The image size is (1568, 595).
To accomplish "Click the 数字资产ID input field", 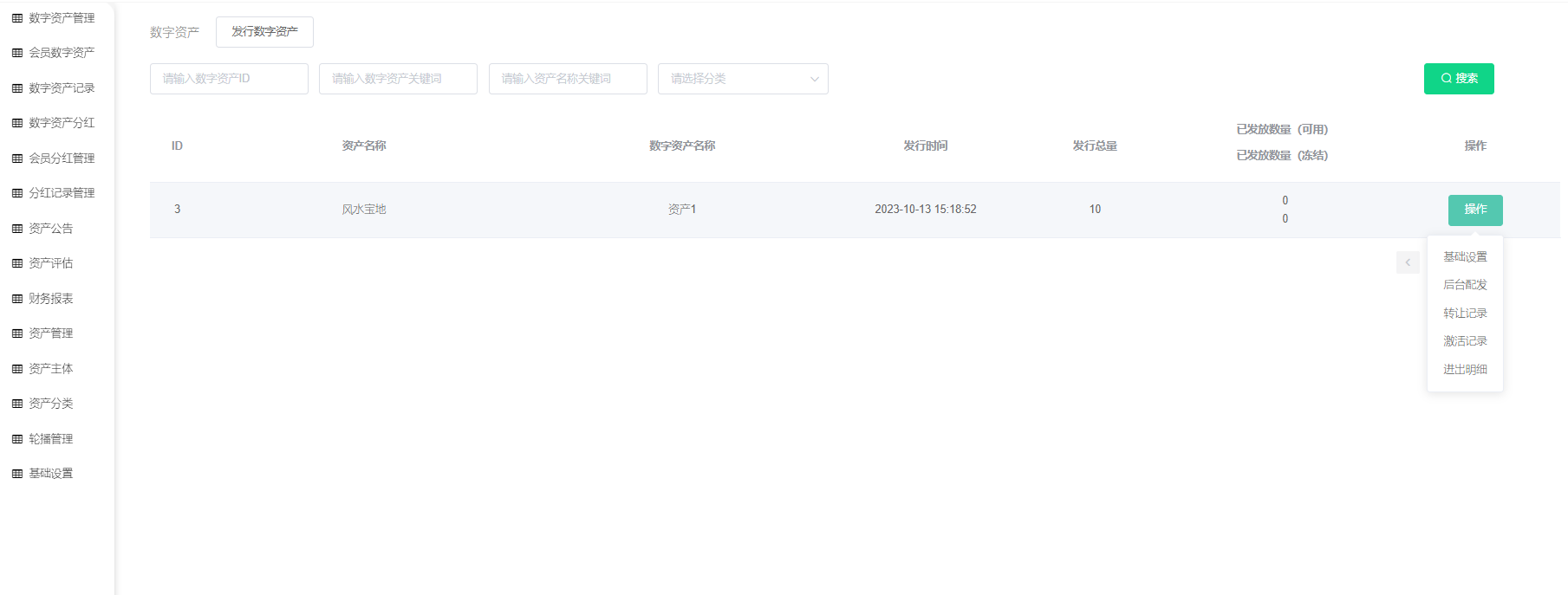I will click(229, 79).
